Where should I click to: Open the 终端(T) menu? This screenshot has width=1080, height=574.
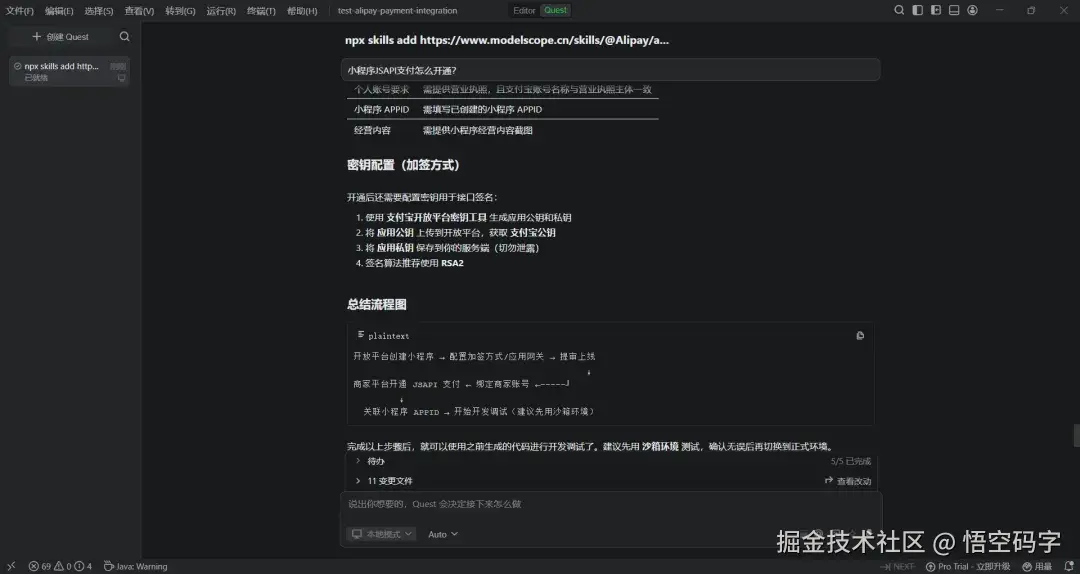click(261, 11)
